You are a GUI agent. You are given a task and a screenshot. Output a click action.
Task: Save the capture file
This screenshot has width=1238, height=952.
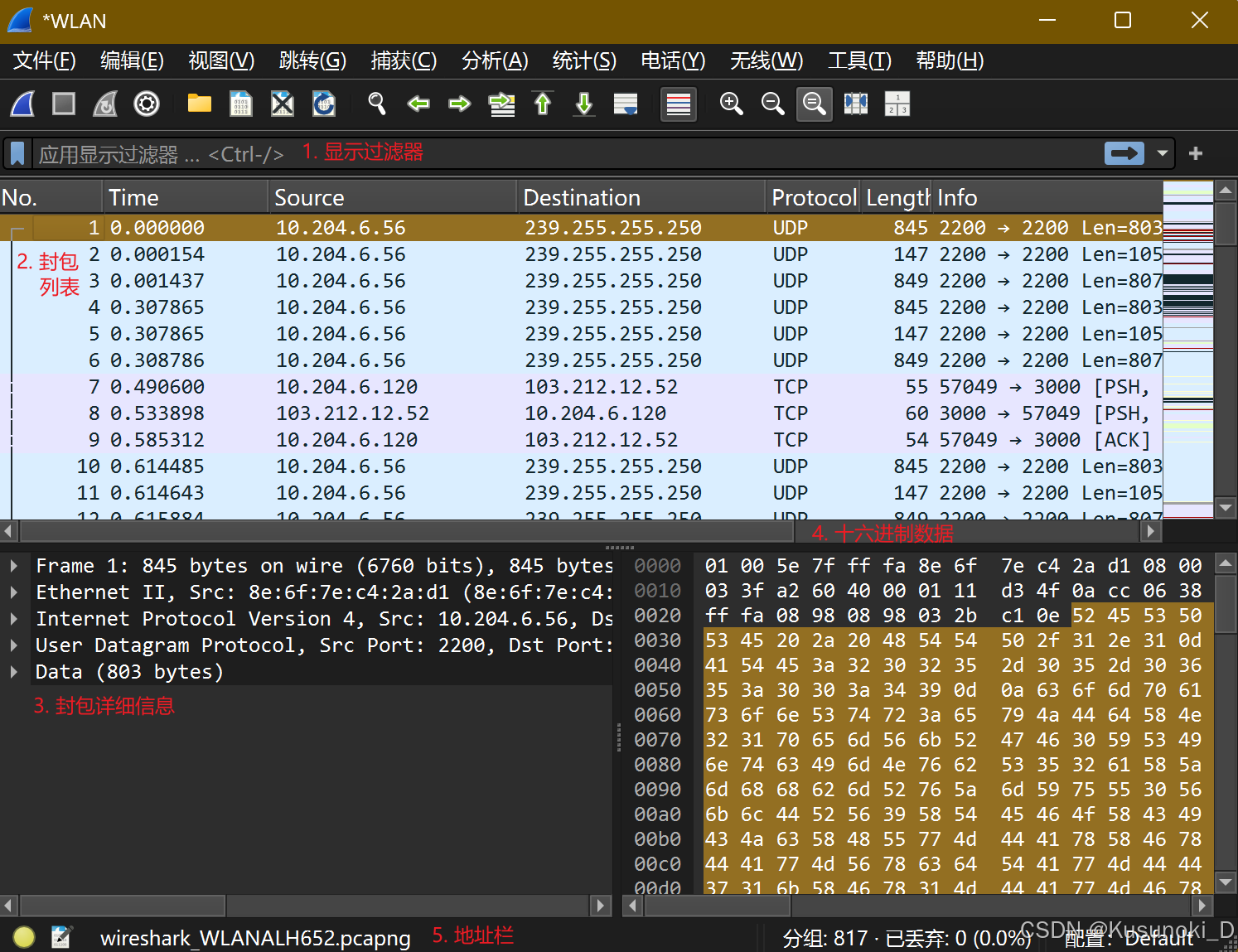tap(240, 104)
